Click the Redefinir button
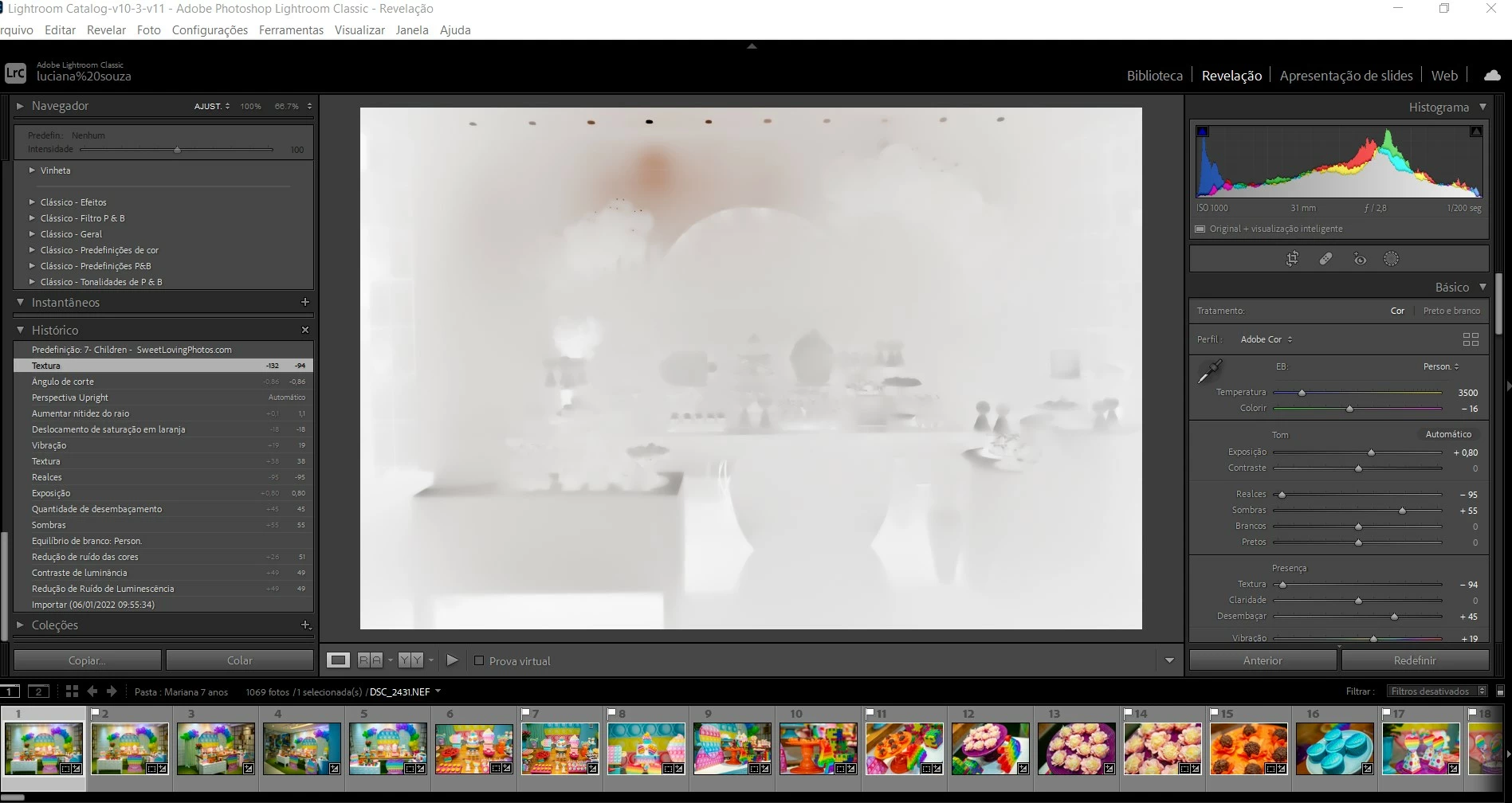 (x=1415, y=660)
